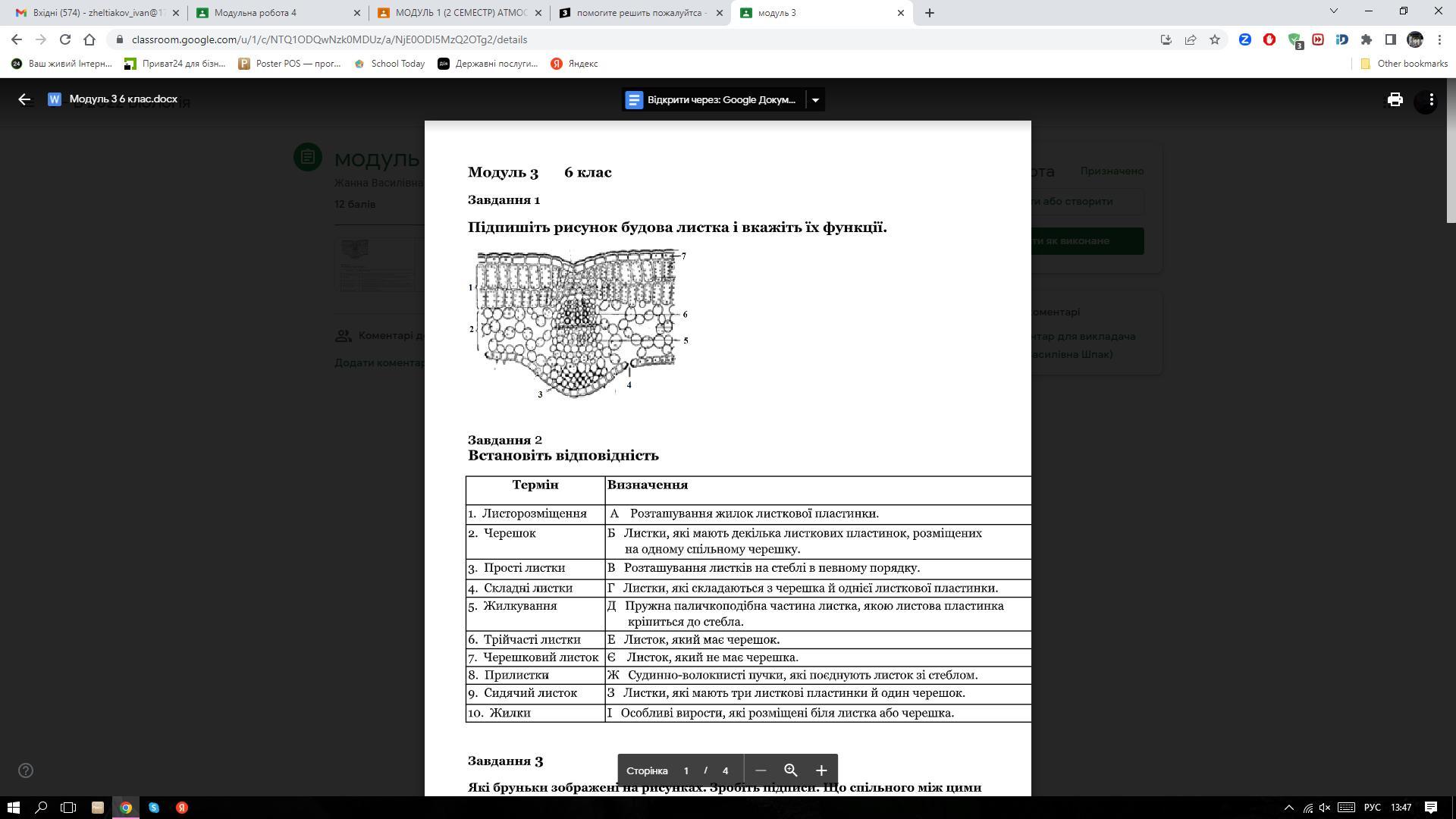Select the page number field
This screenshot has height=819, width=1456.
686,770
